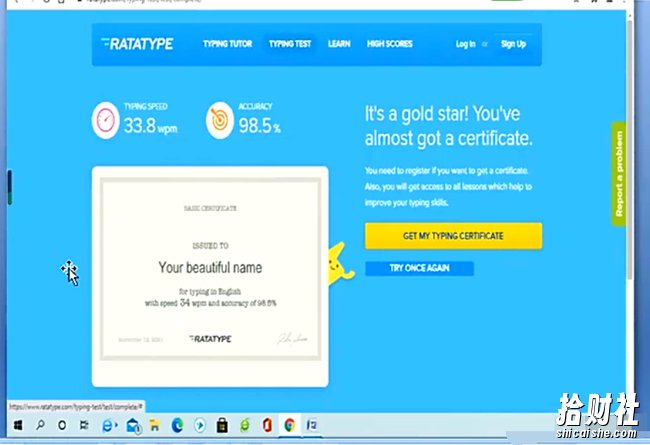The height and width of the screenshot is (445, 650).
Task: Open Cortana circle icon in taskbar
Action: (x=62, y=425)
